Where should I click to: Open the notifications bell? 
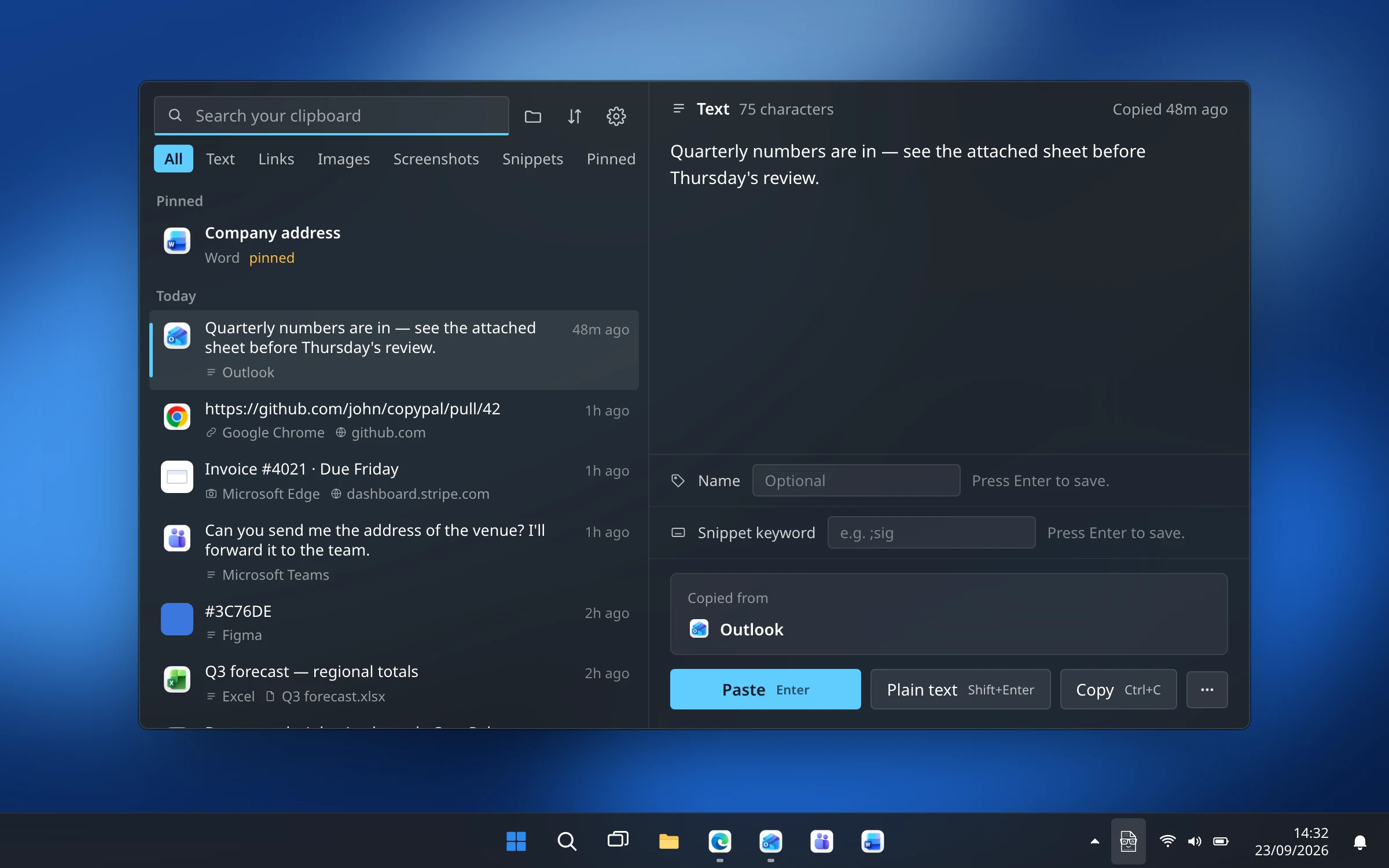pyautogui.click(x=1360, y=842)
